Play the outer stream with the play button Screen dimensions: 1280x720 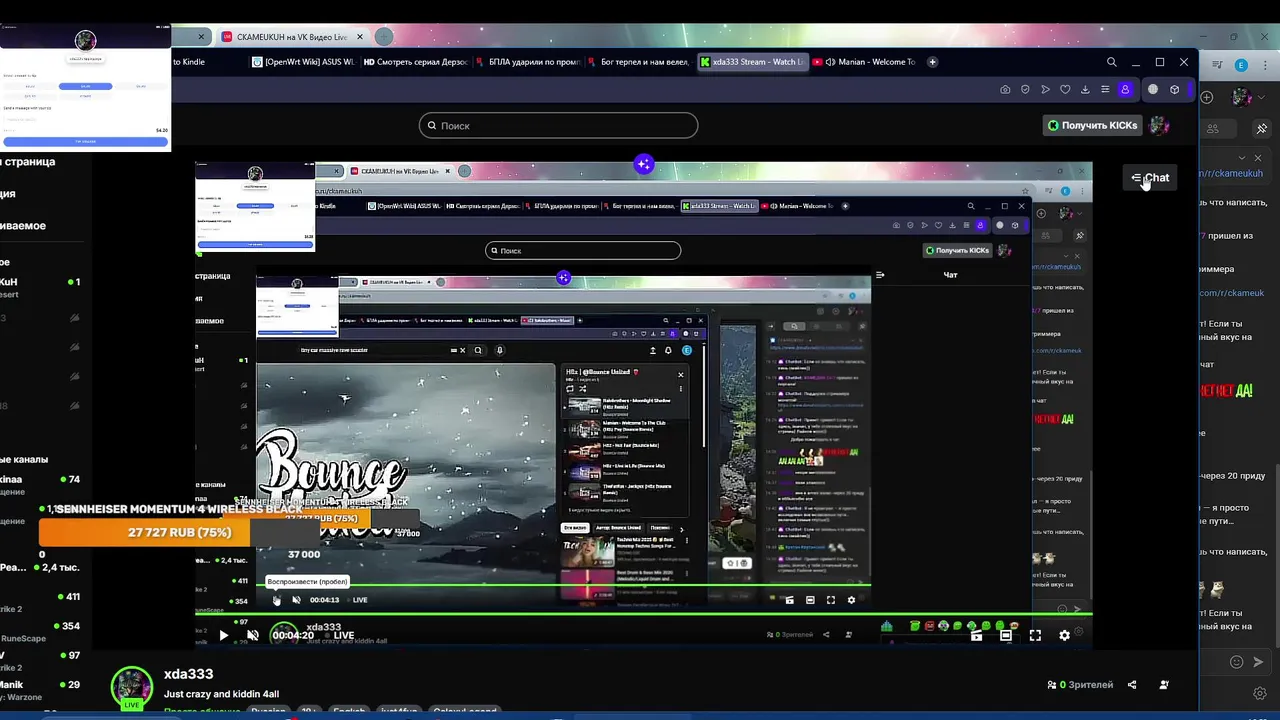tap(224, 635)
